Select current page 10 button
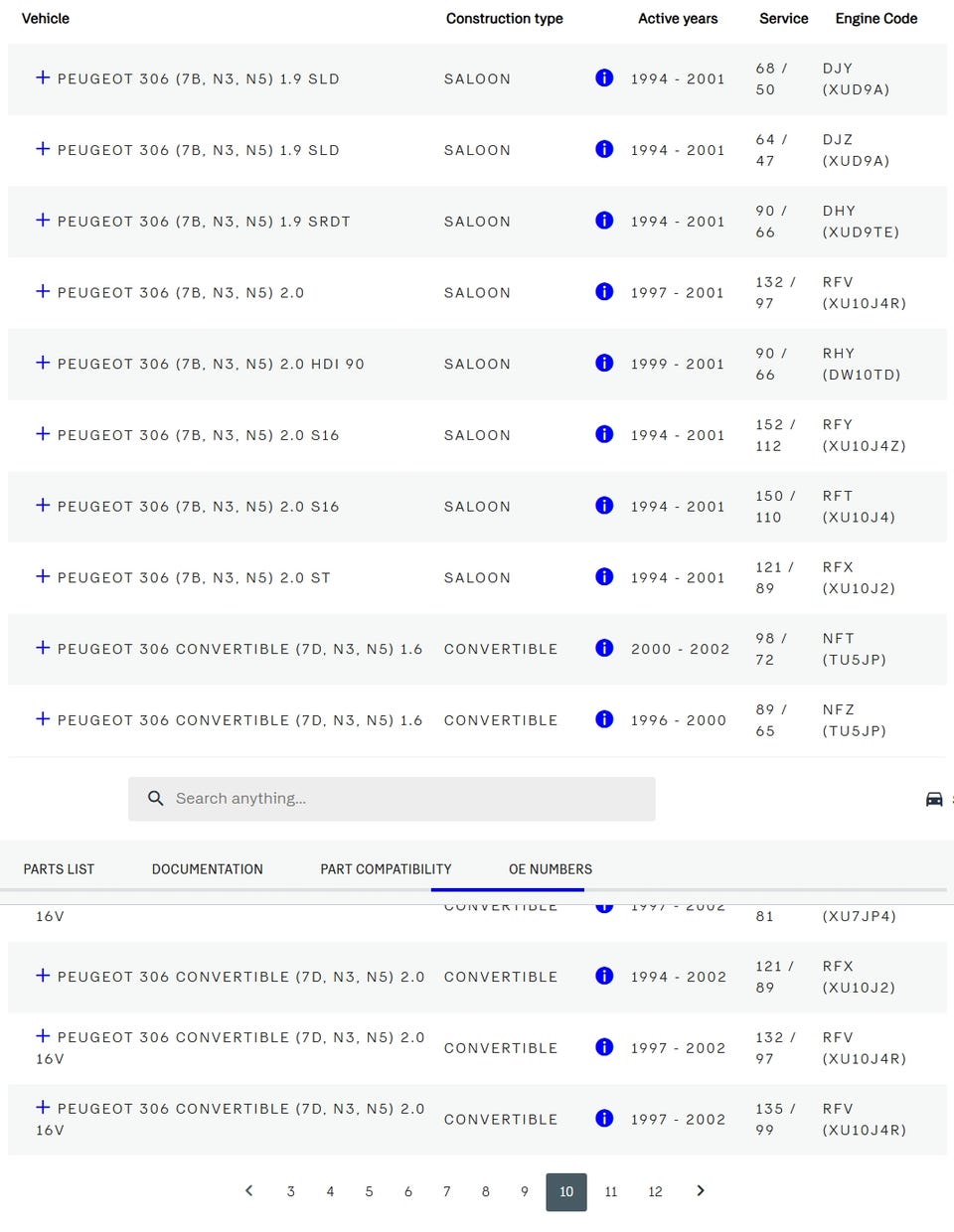The height and width of the screenshot is (1232, 954). [x=566, y=1191]
